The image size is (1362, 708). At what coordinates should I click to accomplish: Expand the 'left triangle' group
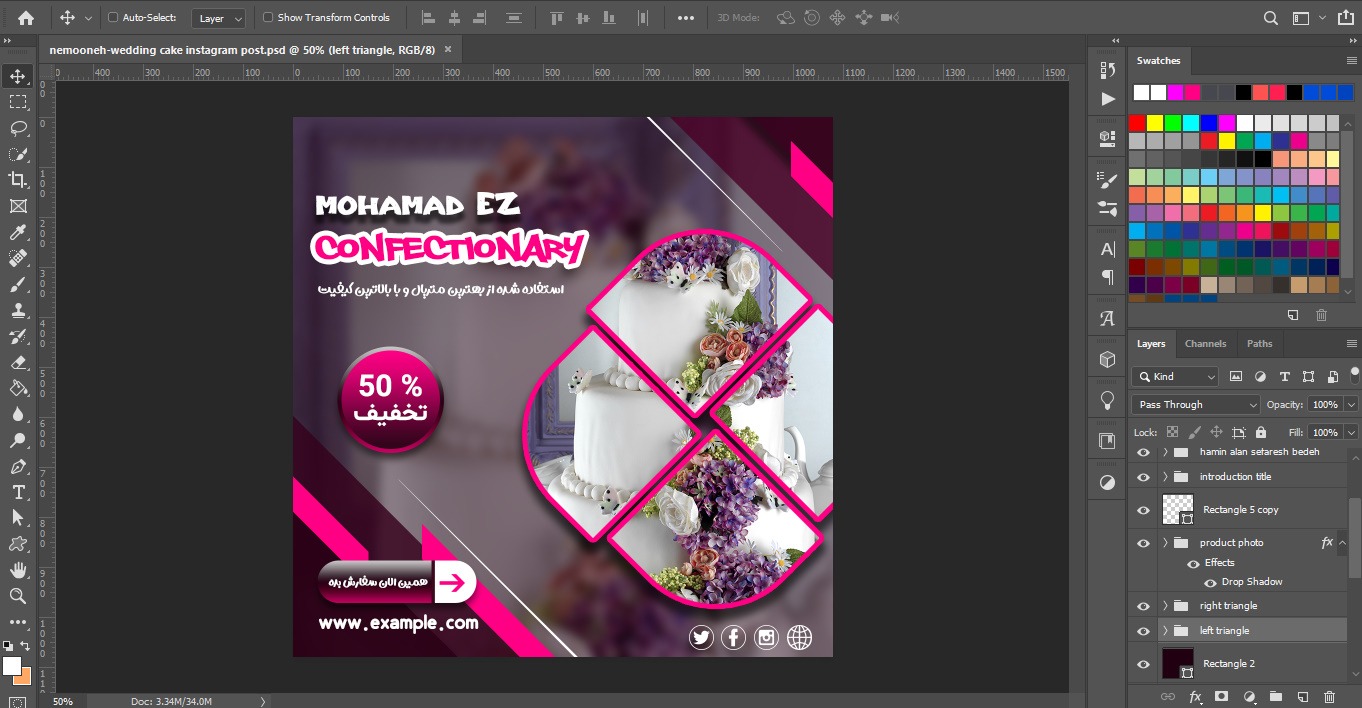point(1165,631)
